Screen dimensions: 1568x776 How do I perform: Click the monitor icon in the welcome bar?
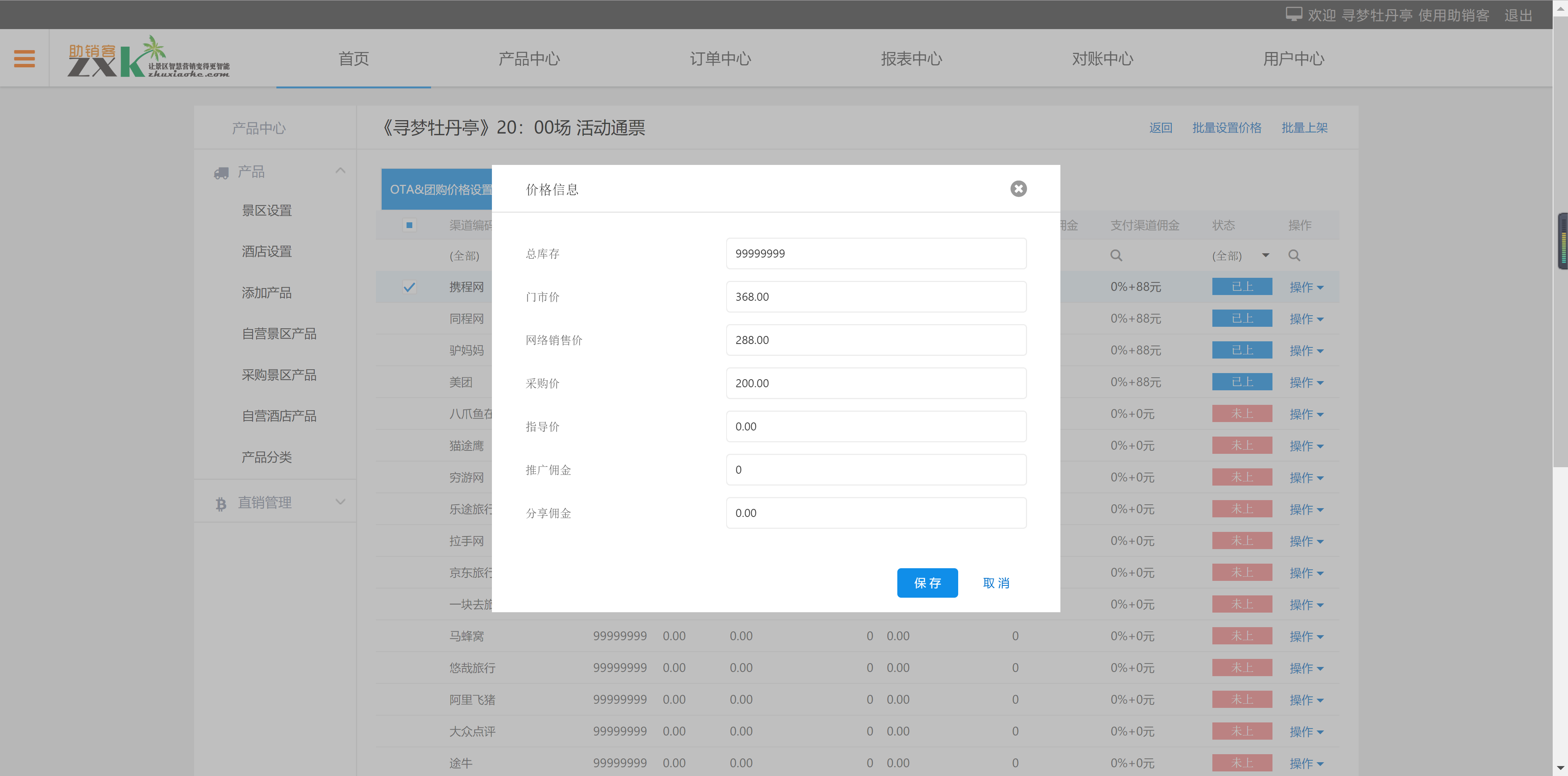(x=1294, y=13)
